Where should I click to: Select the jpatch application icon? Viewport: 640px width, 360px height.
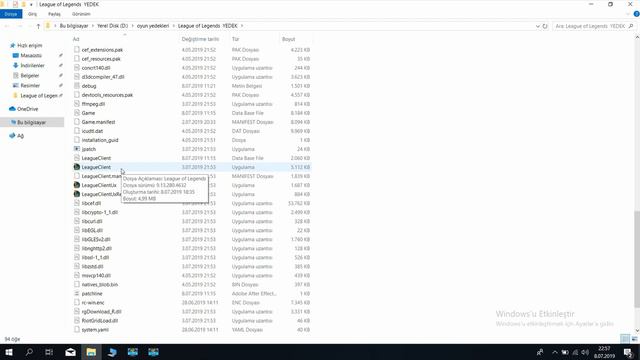click(x=77, y=149)
